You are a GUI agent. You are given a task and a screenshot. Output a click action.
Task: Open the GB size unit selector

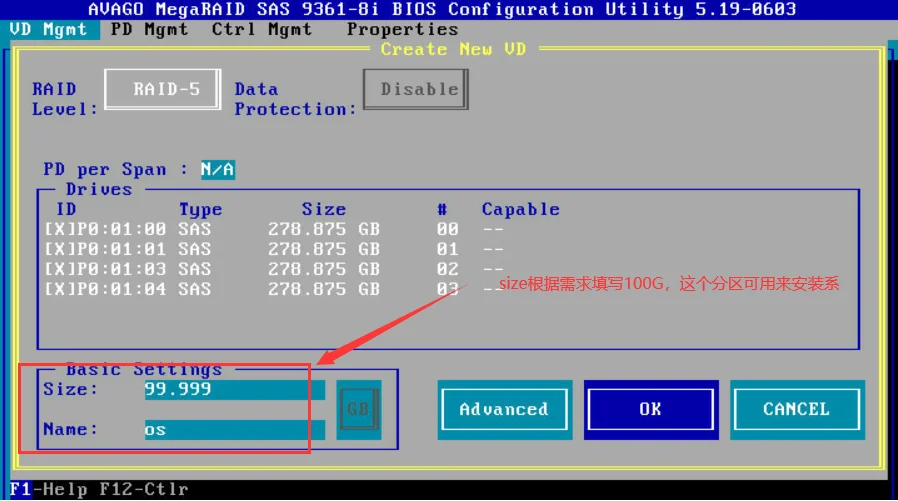coord(359,409)
